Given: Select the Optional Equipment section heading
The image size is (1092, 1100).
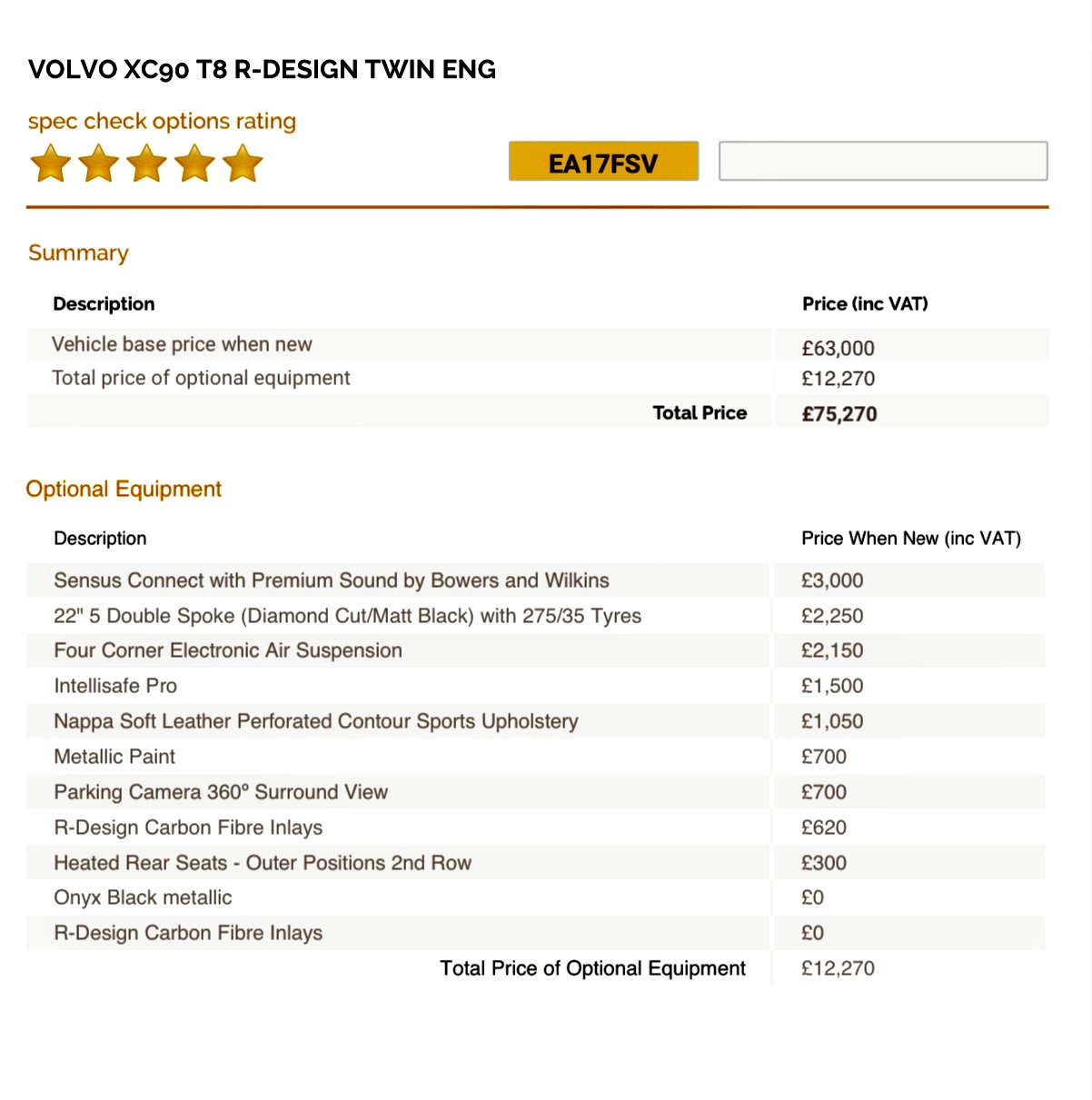Looking at the screenshot, I should [124, 490].
